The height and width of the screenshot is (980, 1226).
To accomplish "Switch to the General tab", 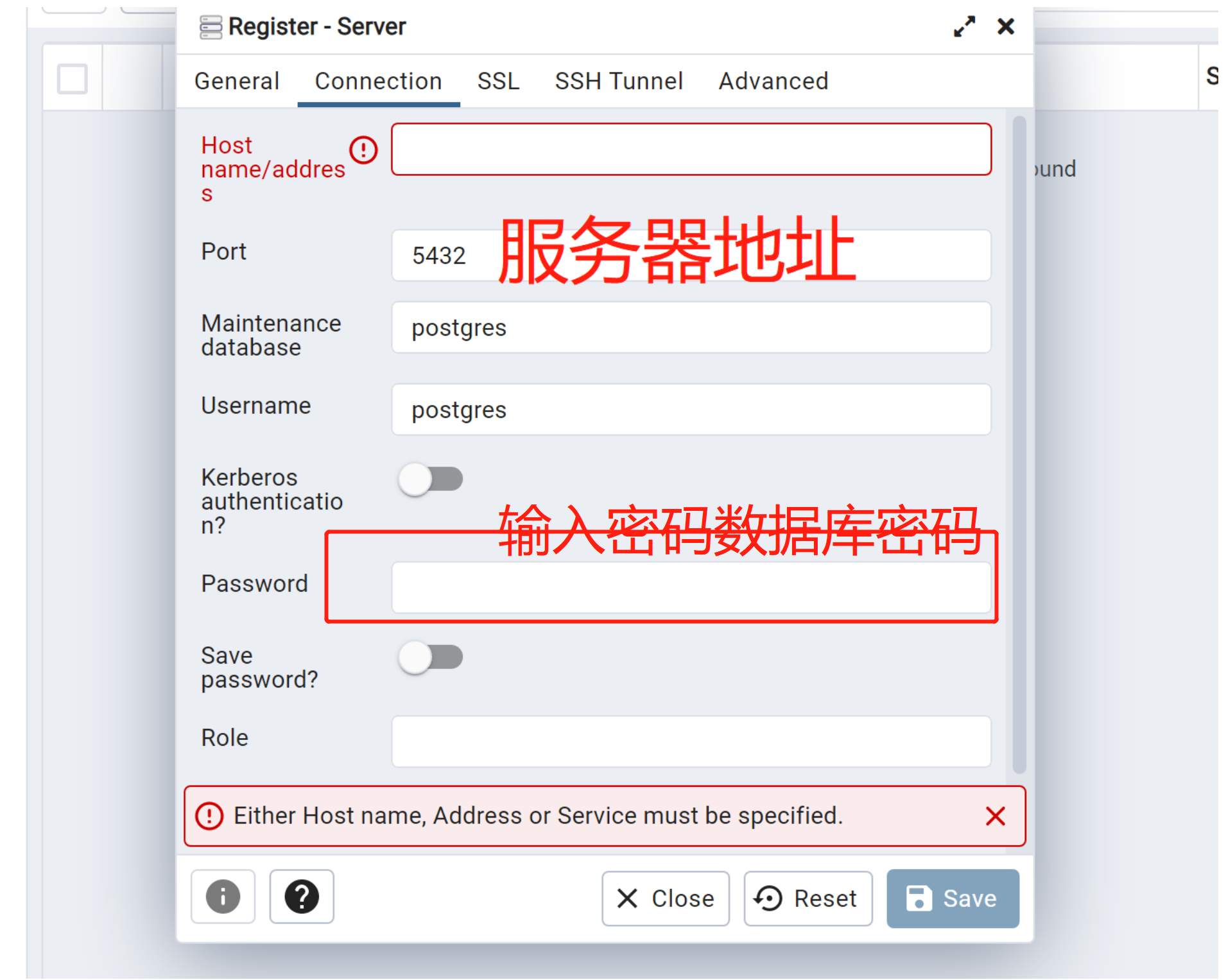I will tap(237, 82).
